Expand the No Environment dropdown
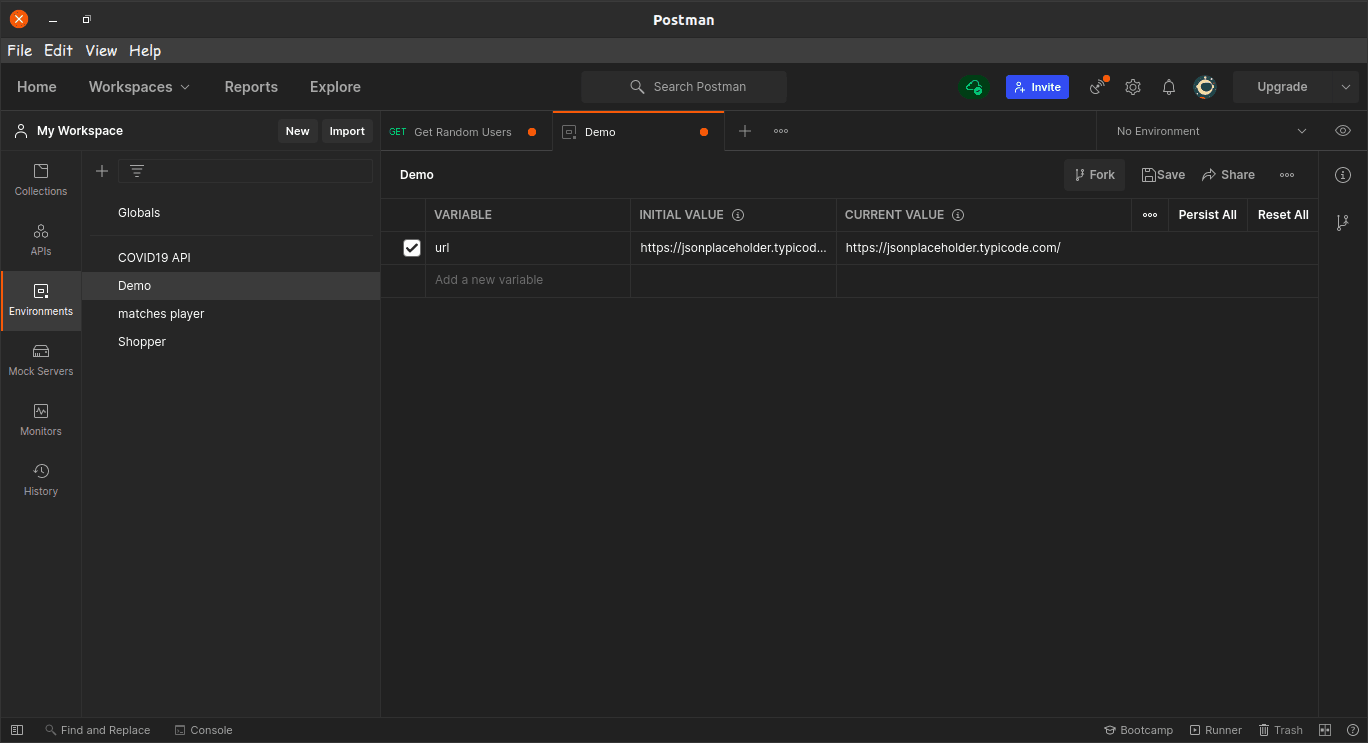 [1212, 131]
